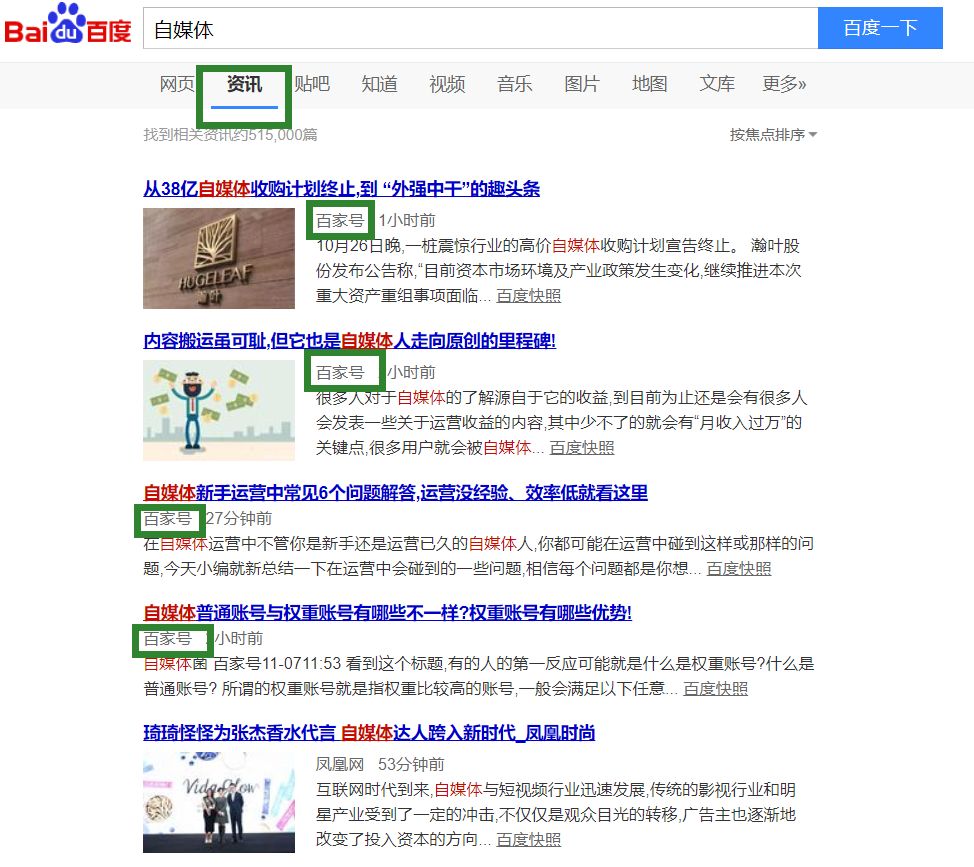
Task: Open 百度快照 for the 月收入过万 article
Action: pos(581,448)
